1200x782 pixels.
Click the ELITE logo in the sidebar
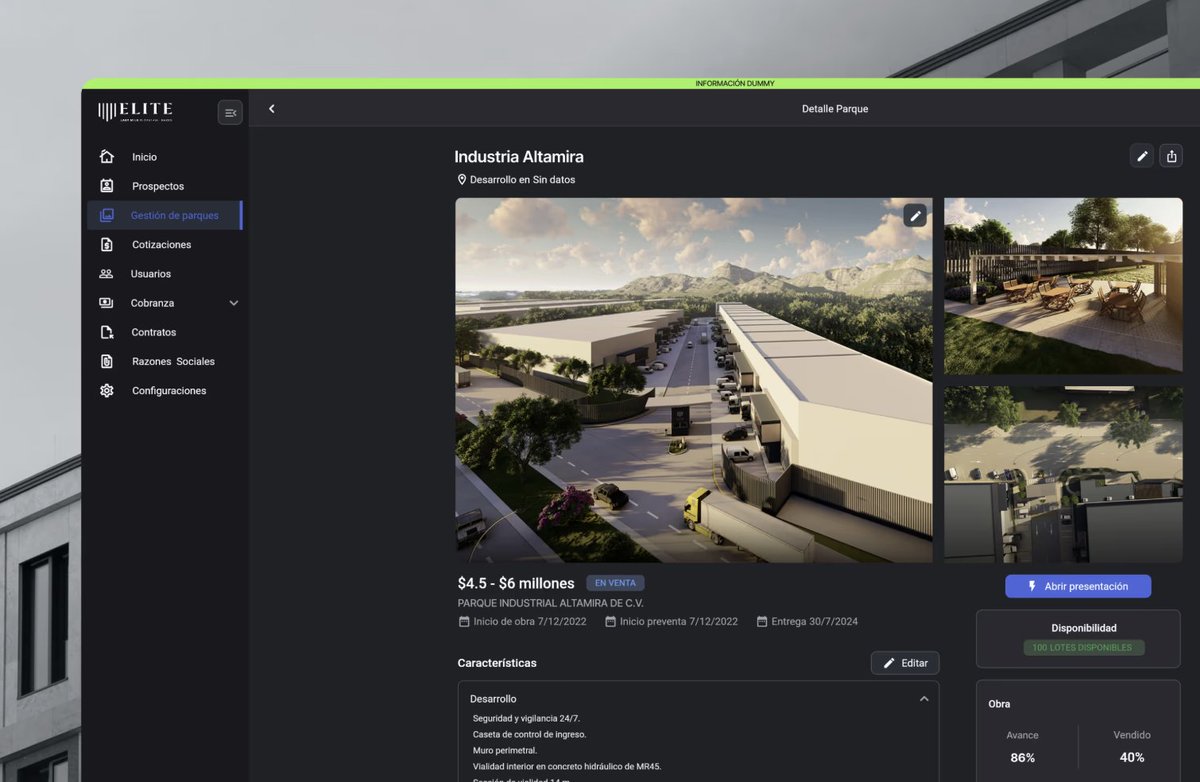(135, 111)
